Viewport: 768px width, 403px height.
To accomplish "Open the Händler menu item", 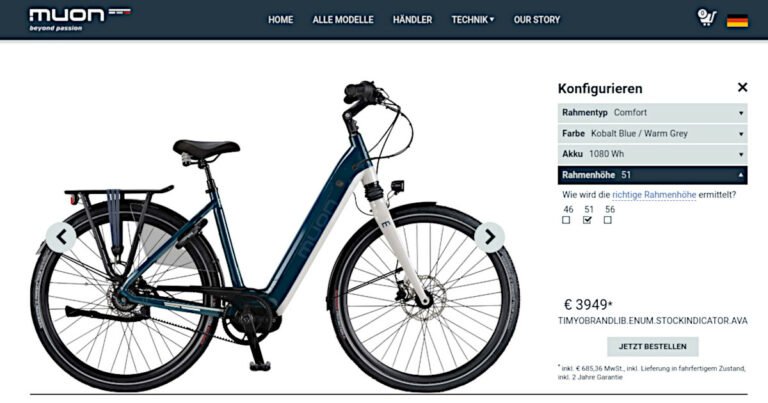I will tap(412, 20).
